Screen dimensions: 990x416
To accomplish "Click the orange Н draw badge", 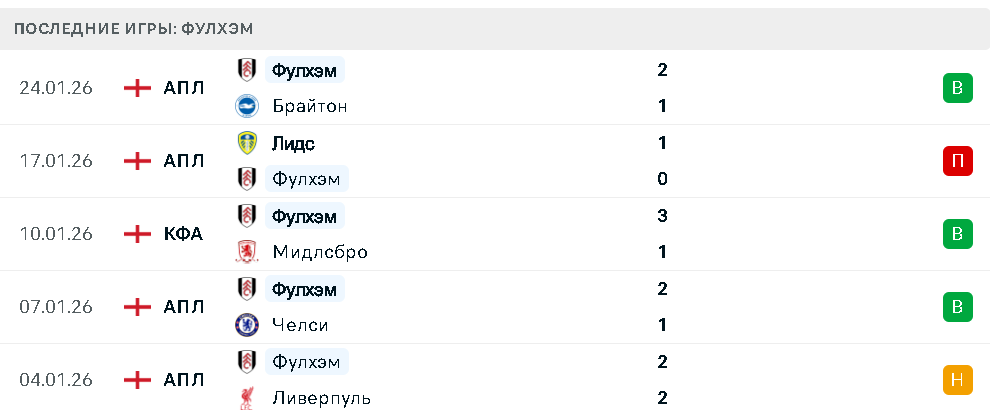I will tap(957, 380).
